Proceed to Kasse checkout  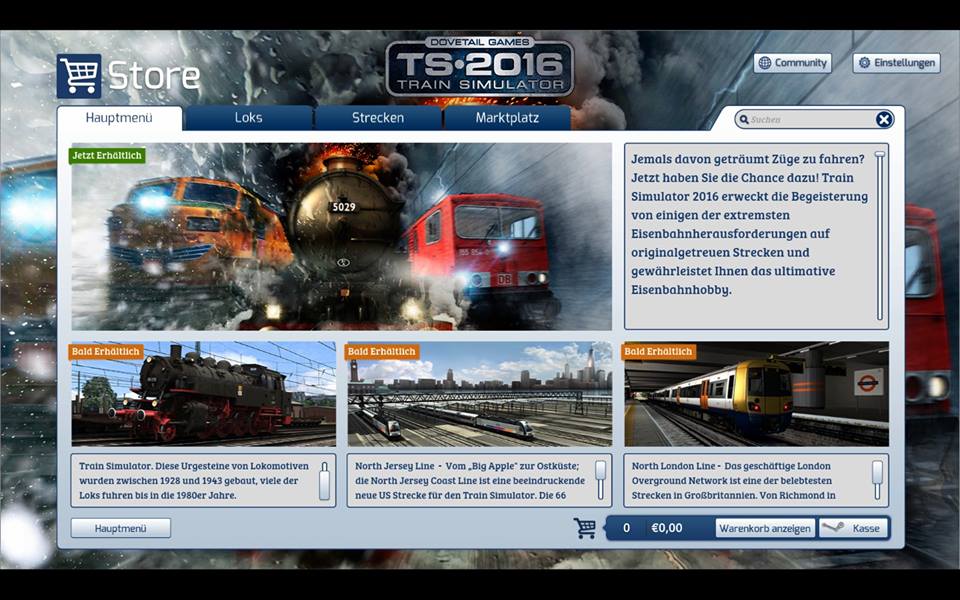853,528
